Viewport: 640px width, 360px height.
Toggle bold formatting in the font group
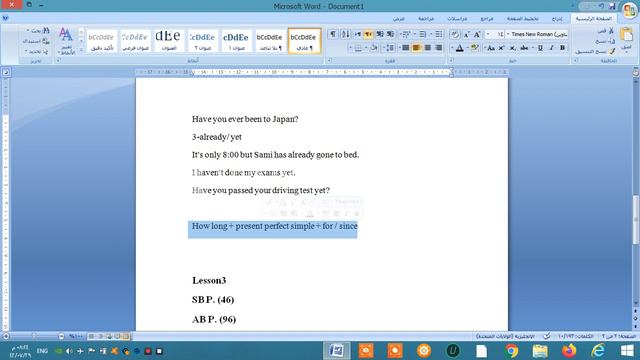pos(562,48)
